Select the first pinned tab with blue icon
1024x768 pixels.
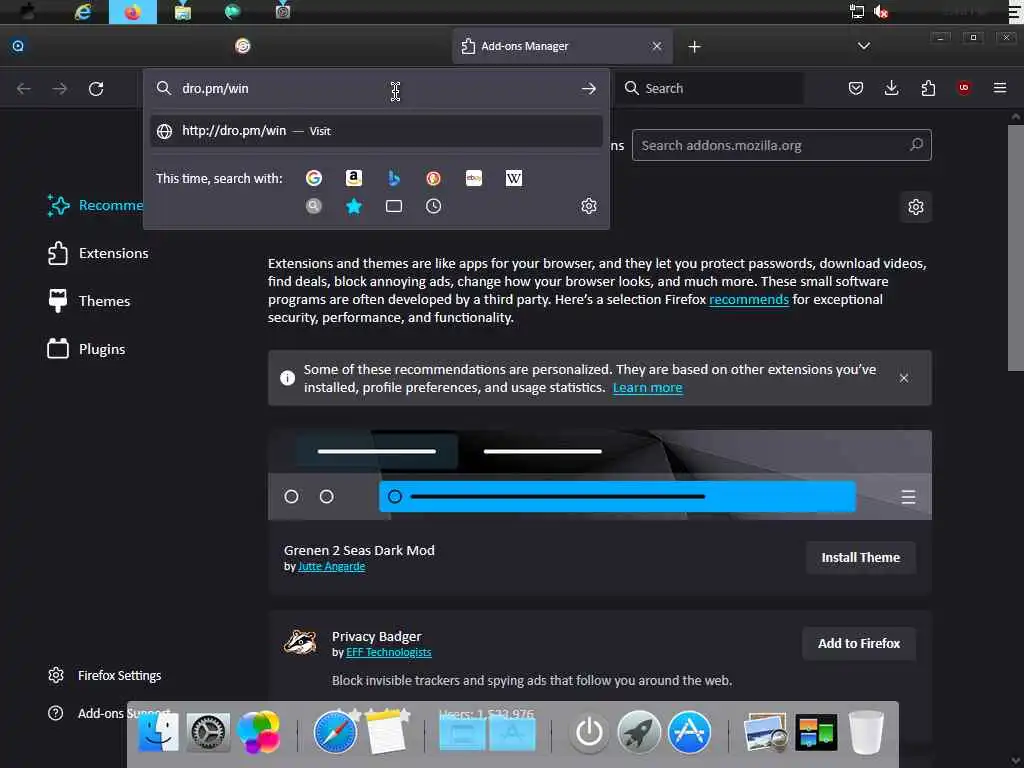tap(18, 46)
